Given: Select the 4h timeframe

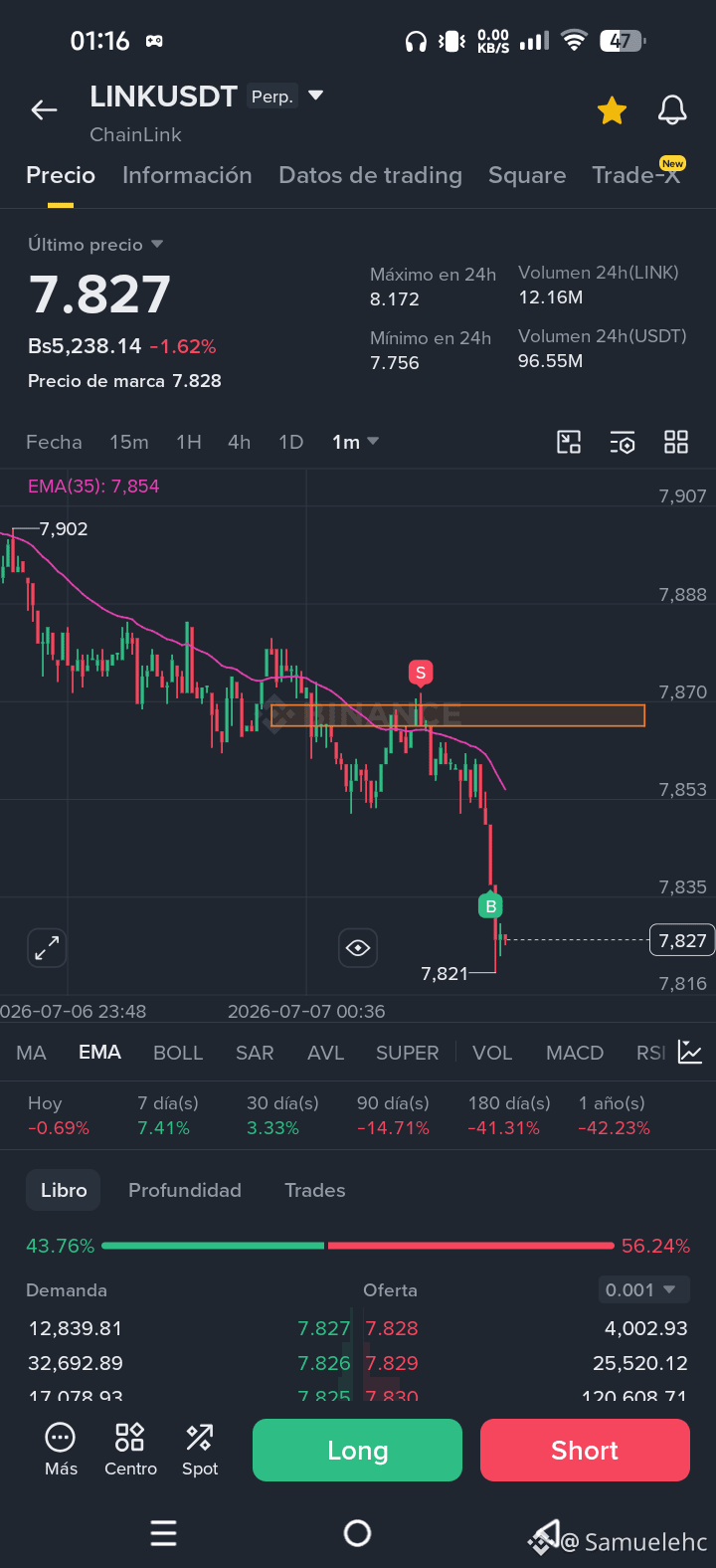Looking at the screenshot, I should pos(240,442).
